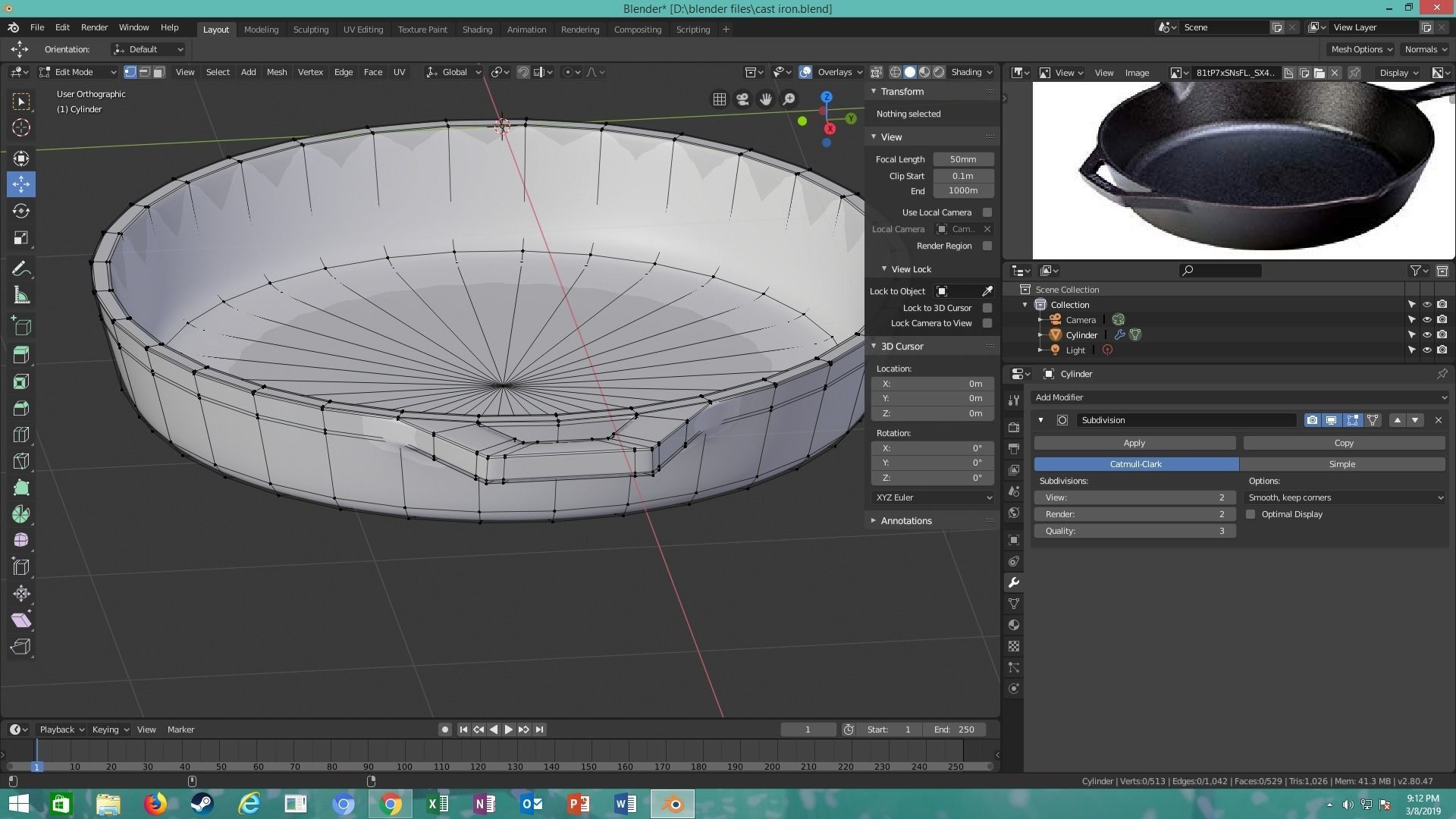Open Render properties tab

[x=1014, y=427]
